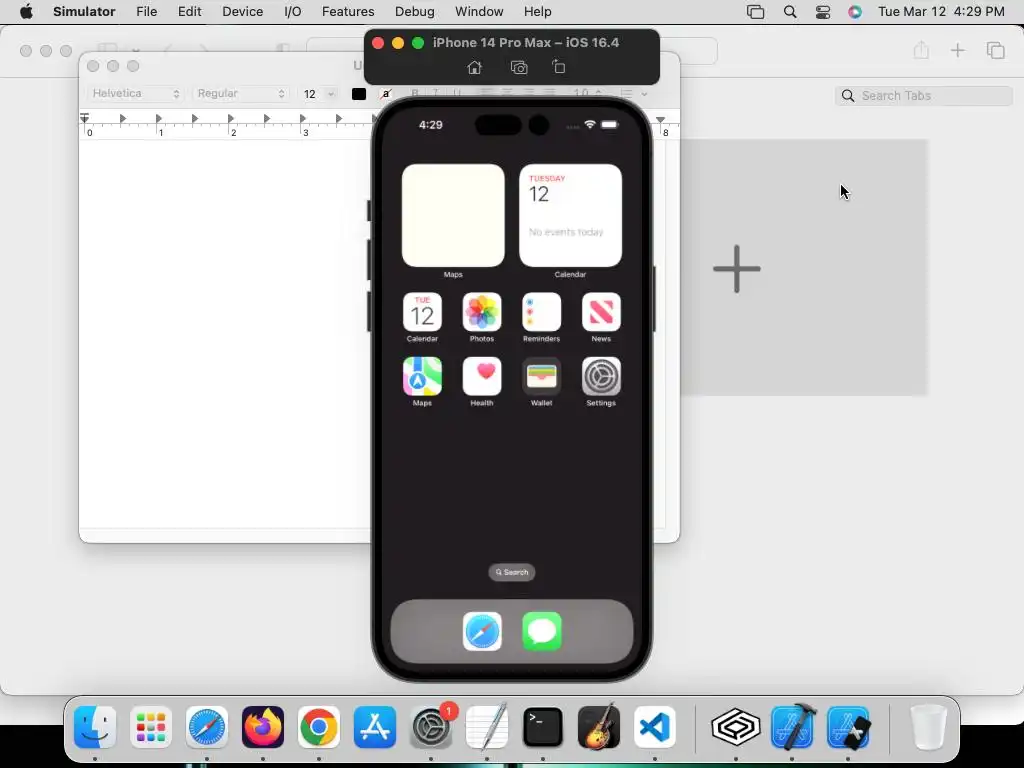The image size is (1024, 768).
Task: Open Control Center in menu bar
Action: pos(823,12)
